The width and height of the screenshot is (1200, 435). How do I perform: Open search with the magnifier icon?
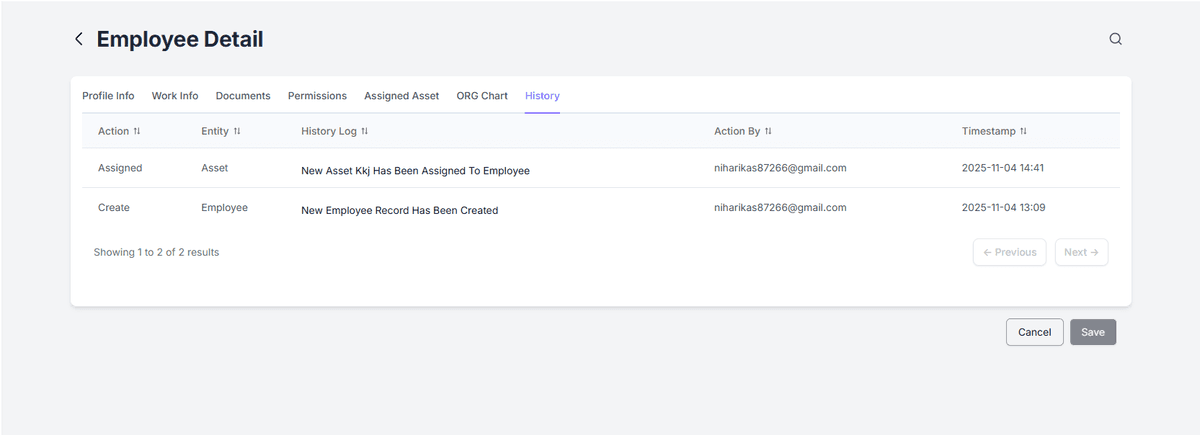coord(1115,40)
